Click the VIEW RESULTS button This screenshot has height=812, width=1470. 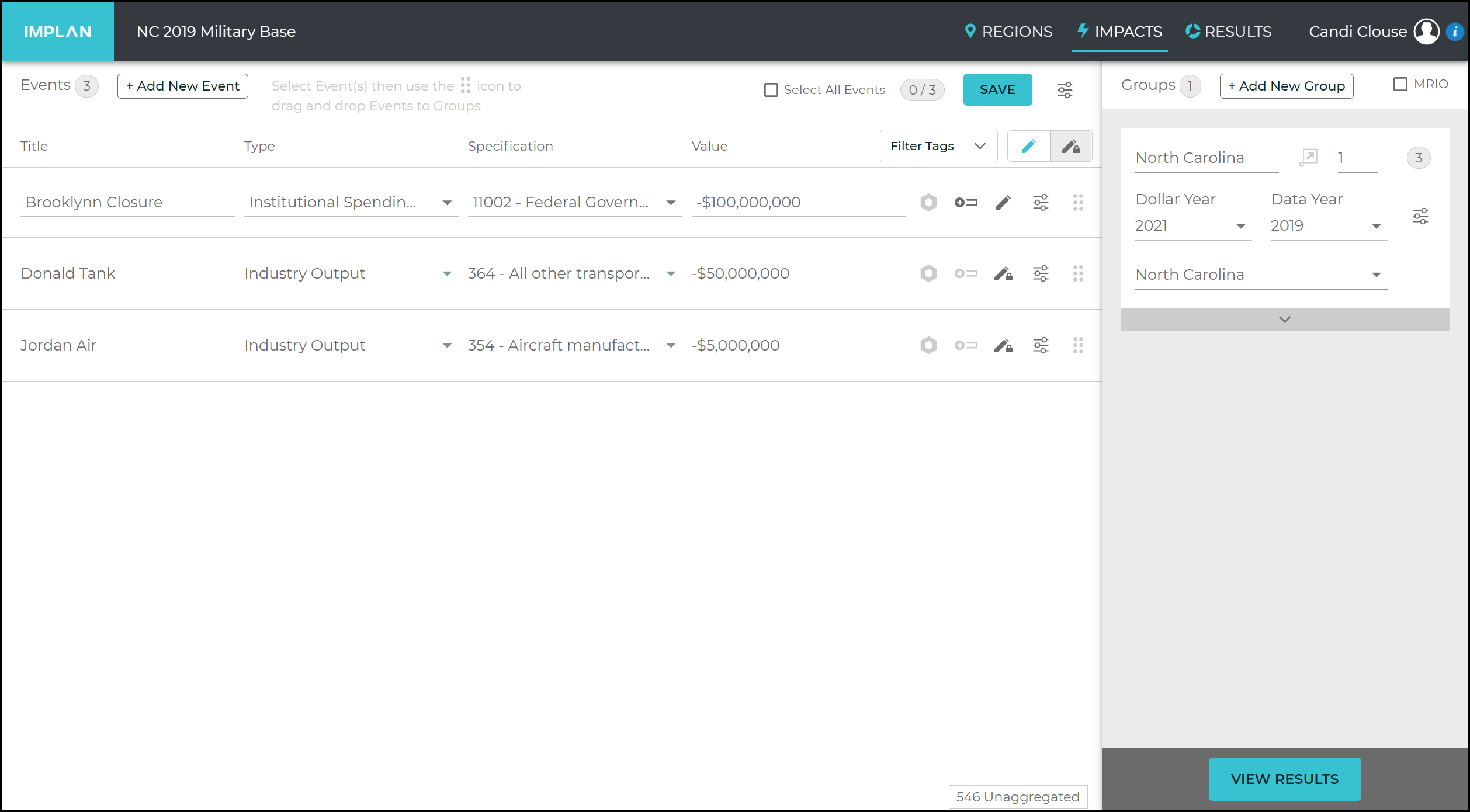click(x=1284, y=779)
